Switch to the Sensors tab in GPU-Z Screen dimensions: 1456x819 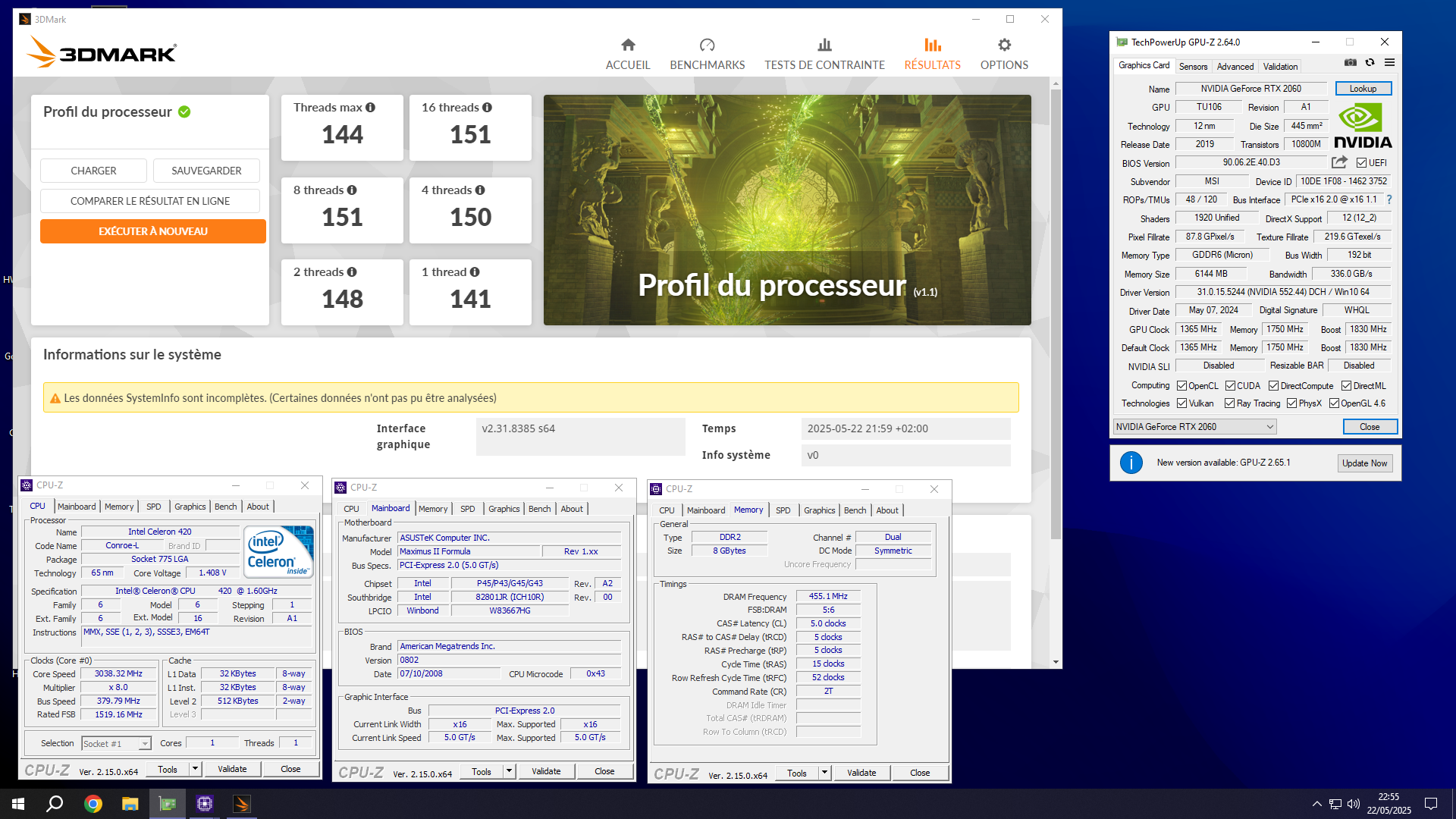click(1193, 67)
